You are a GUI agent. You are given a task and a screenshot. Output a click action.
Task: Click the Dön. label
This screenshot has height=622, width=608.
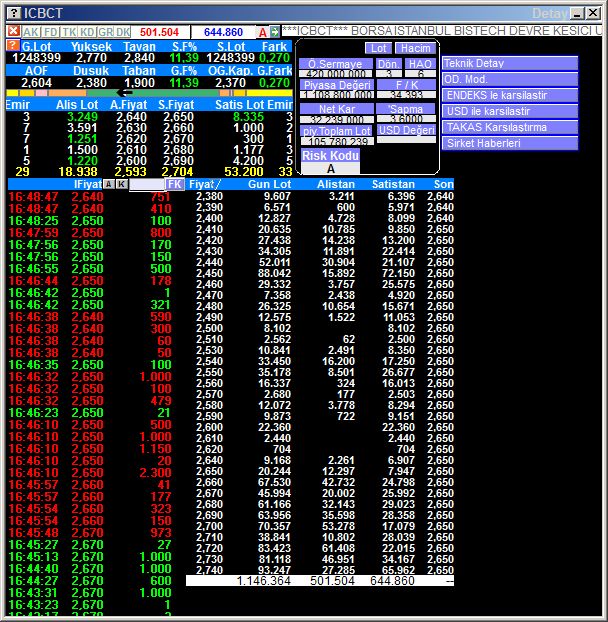[x=389, y=64]
